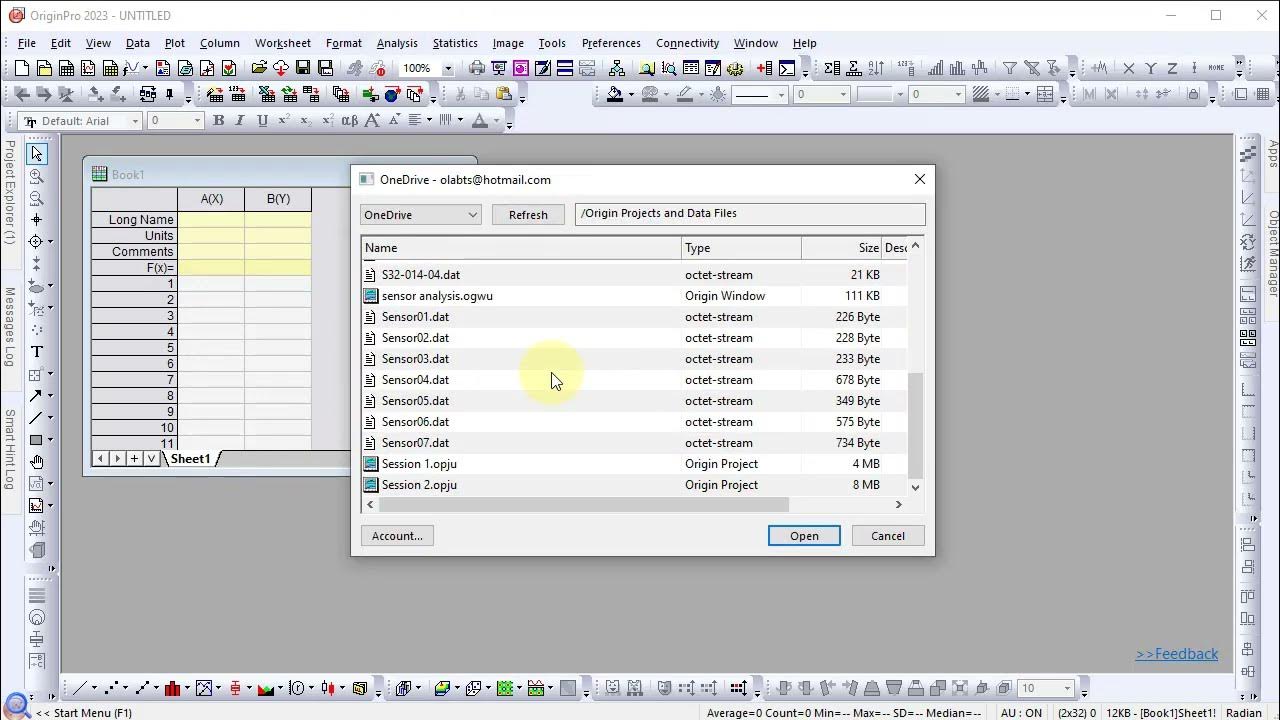Click the Print icon in toolbar
The image size is (1280, 720).
[x=477, y=69]
